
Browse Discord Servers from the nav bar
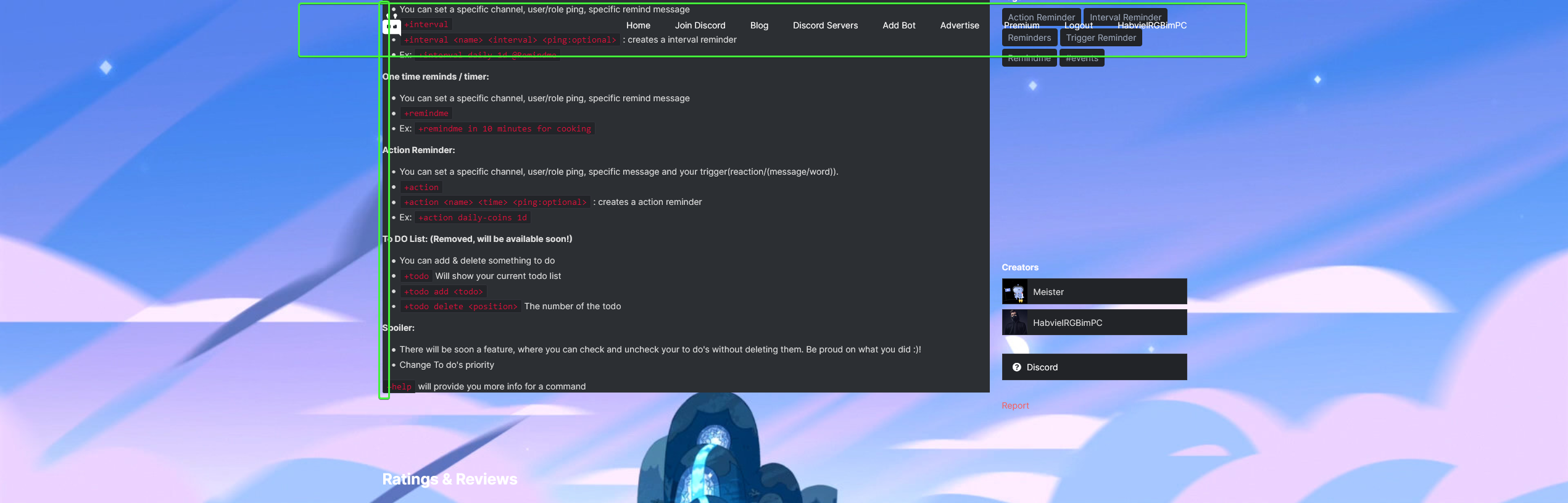[x=825, y=25]
